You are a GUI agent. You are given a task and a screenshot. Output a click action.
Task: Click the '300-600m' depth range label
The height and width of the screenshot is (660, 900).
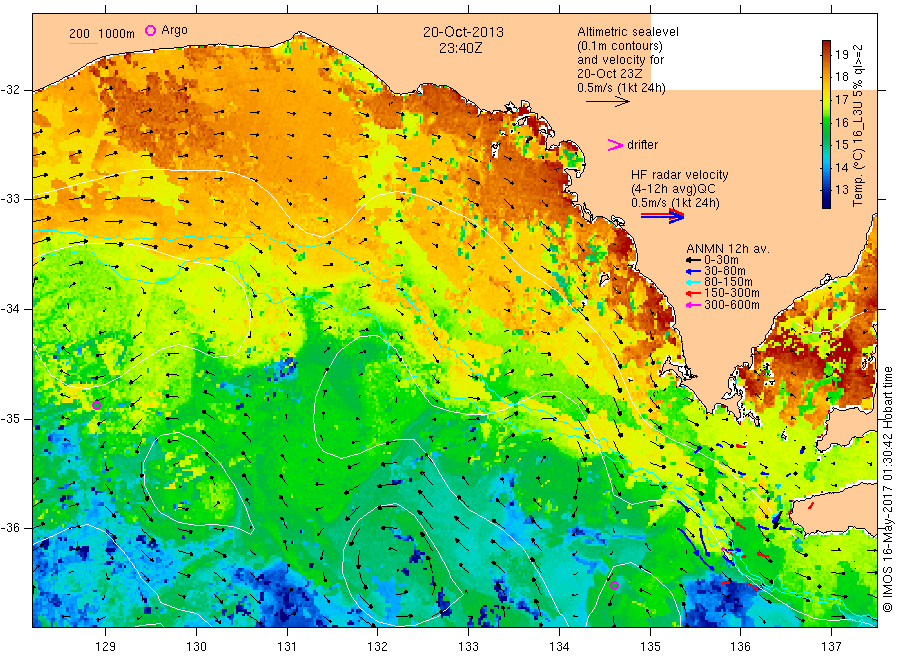[732, 305]
